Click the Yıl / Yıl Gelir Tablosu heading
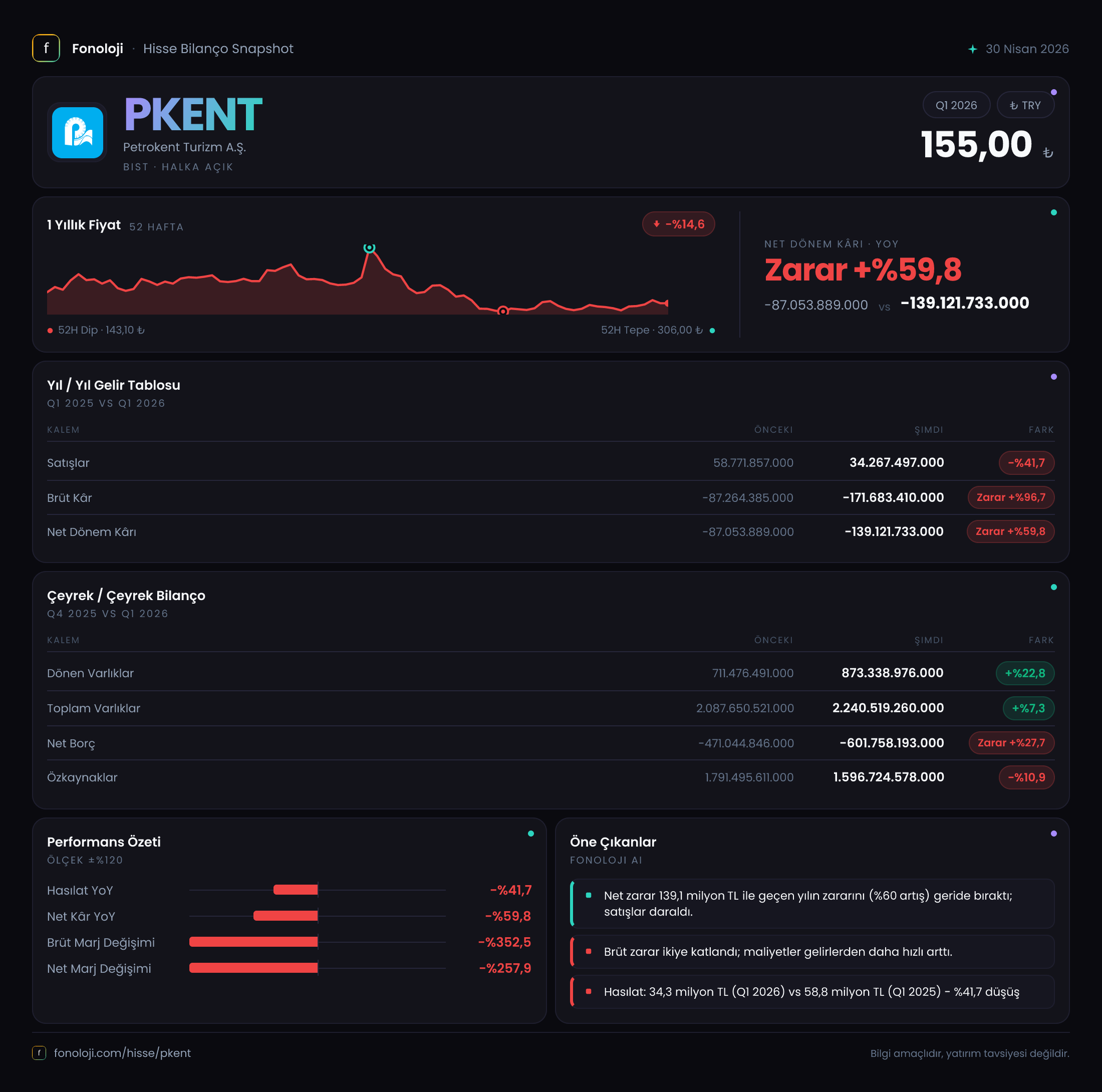The width and height of the screenshot is (1102, 1092). (114, 385)
